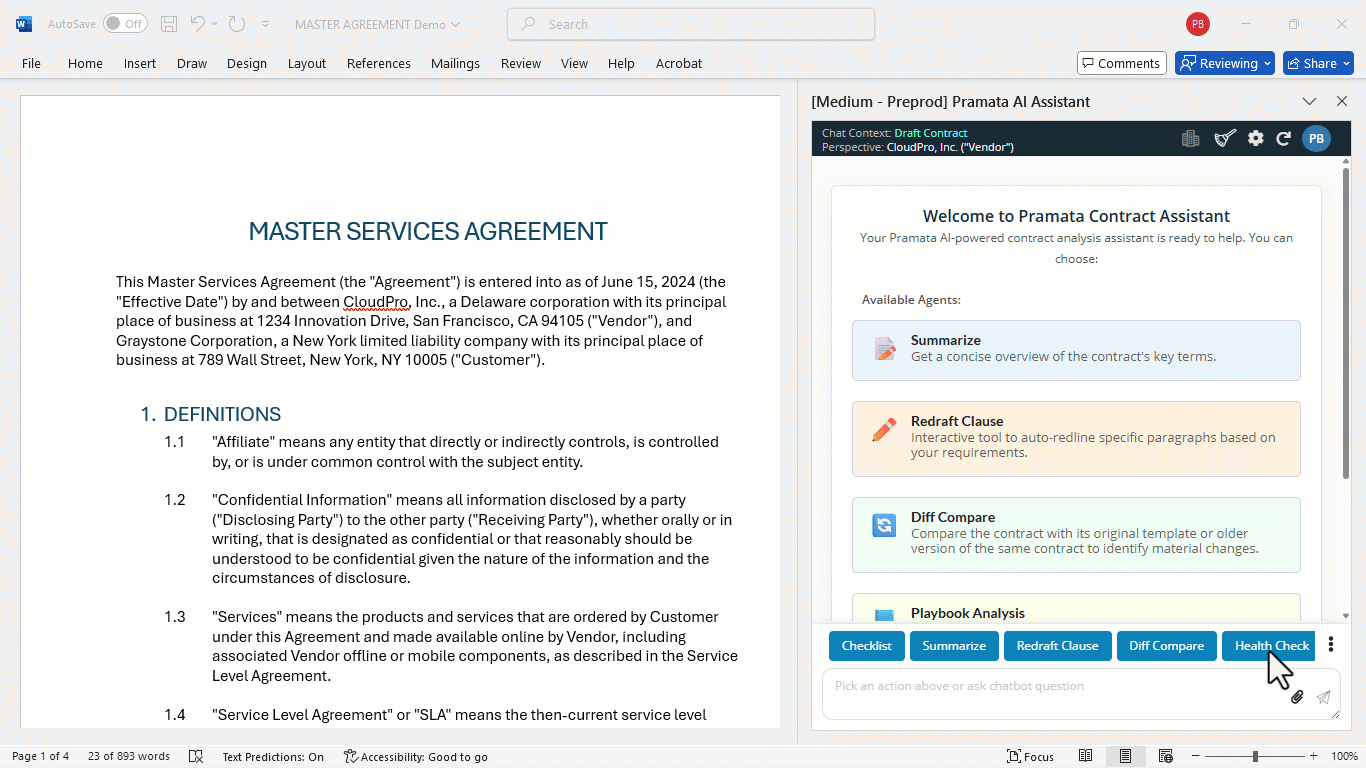Open the View ribbon tab
This screenshot has height=768, width=1366.
(x=574, y=63)
